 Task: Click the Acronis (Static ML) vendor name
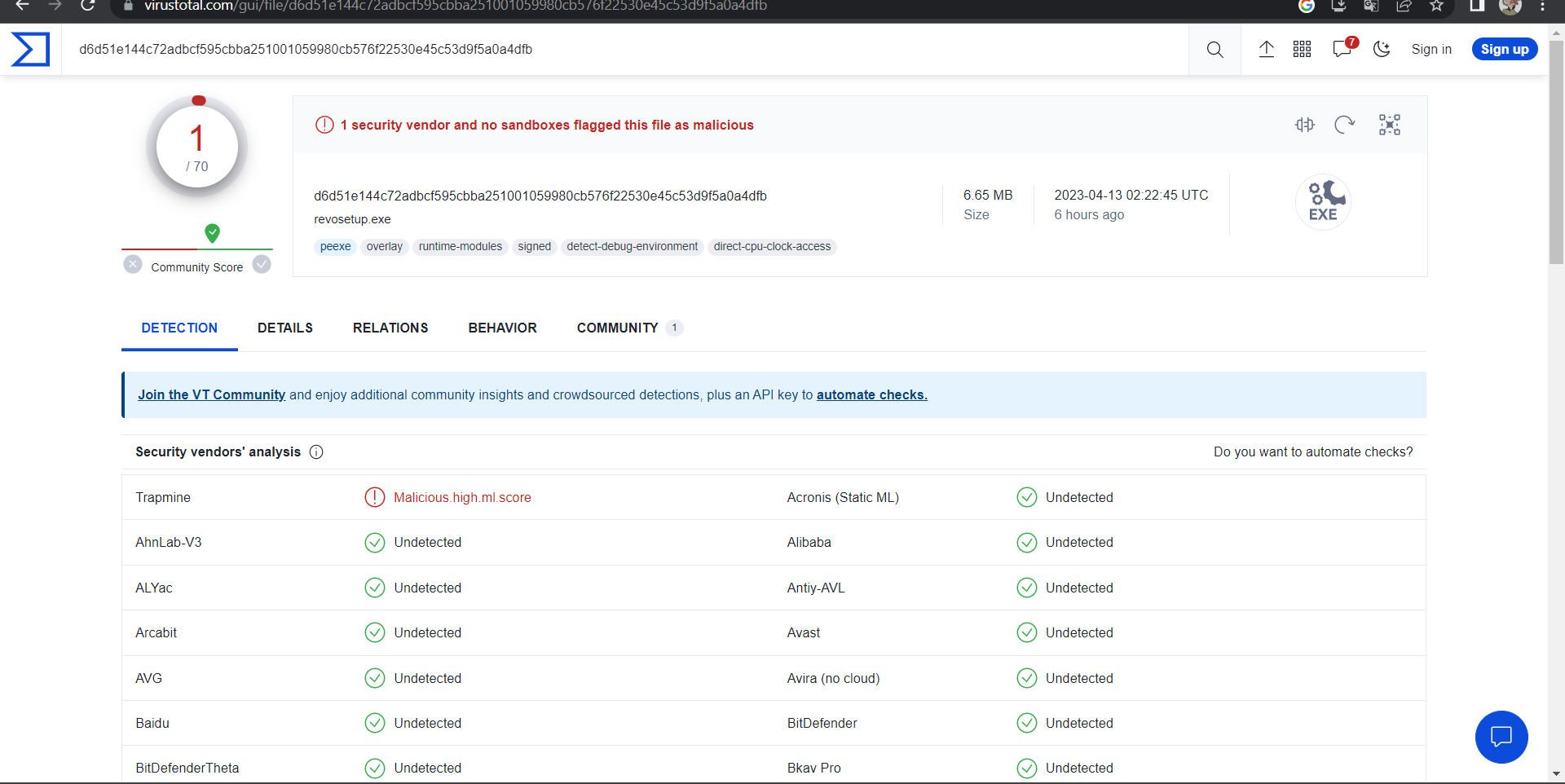(843, 498)
